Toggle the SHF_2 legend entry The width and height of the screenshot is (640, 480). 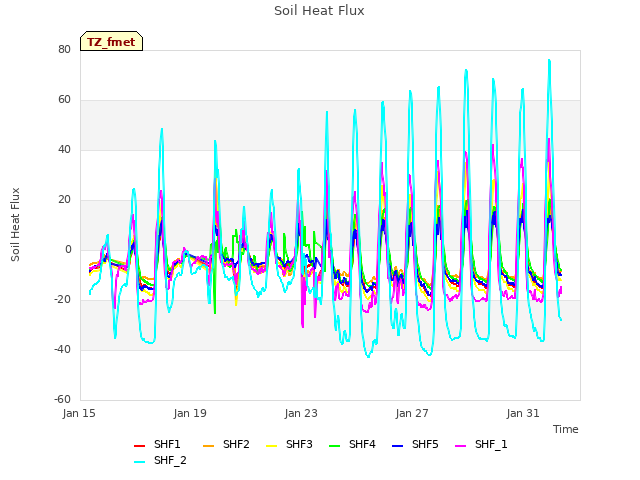[160, 460]
